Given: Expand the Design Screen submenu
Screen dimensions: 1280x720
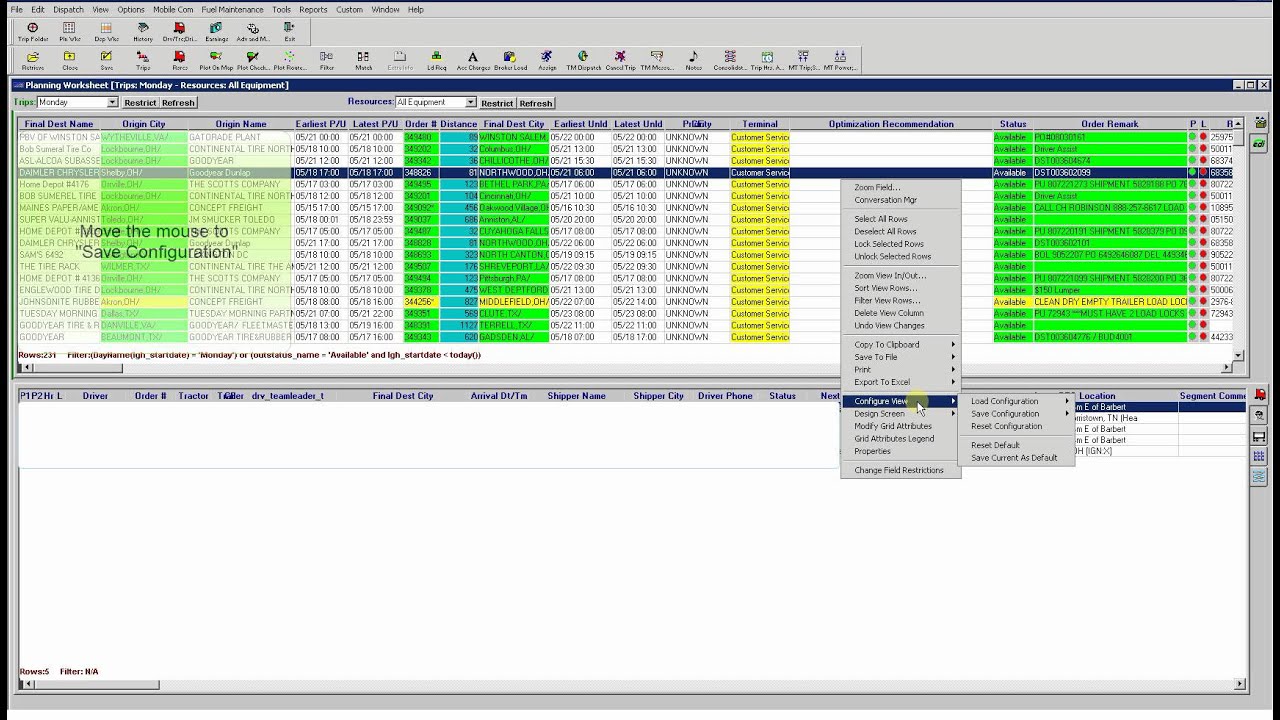Looking at the screenshot, I should pyautogui.click(x=901, y=414).
